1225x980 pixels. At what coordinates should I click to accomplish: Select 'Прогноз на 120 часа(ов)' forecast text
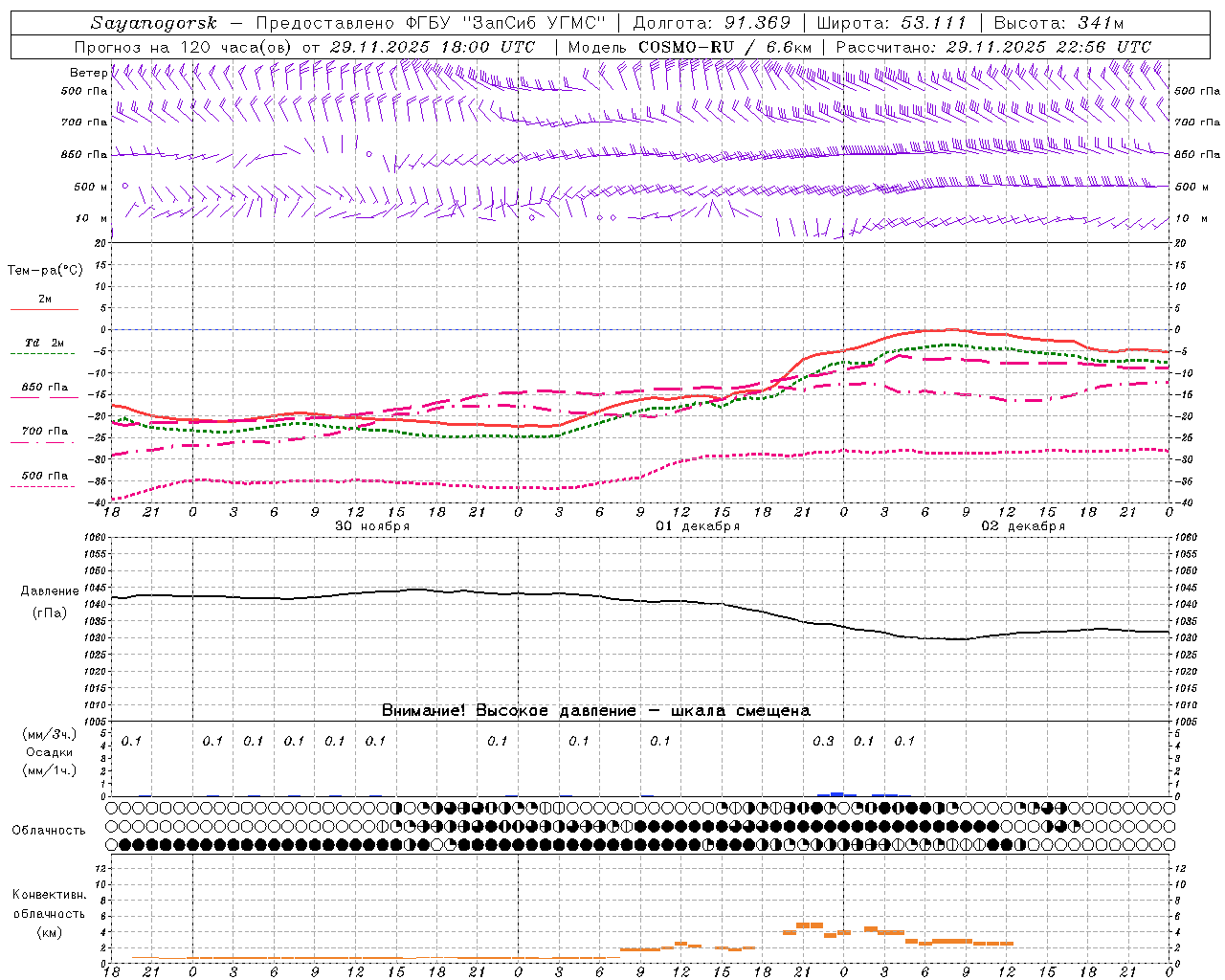pos(184,47)
